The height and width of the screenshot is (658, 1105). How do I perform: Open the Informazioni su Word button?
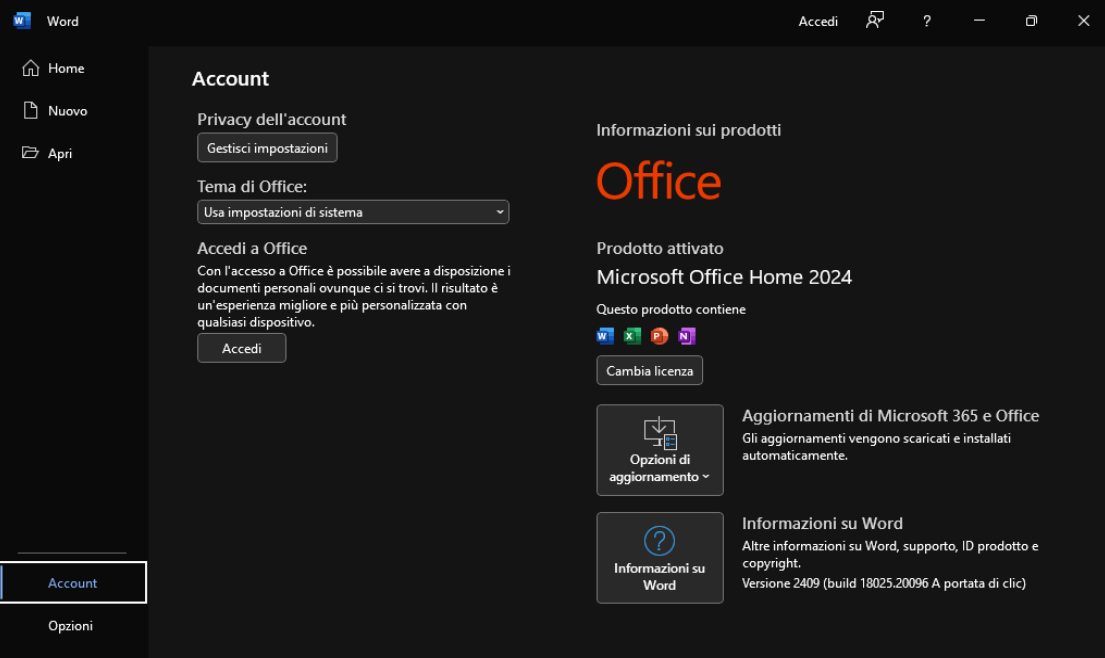click(660, 558)
